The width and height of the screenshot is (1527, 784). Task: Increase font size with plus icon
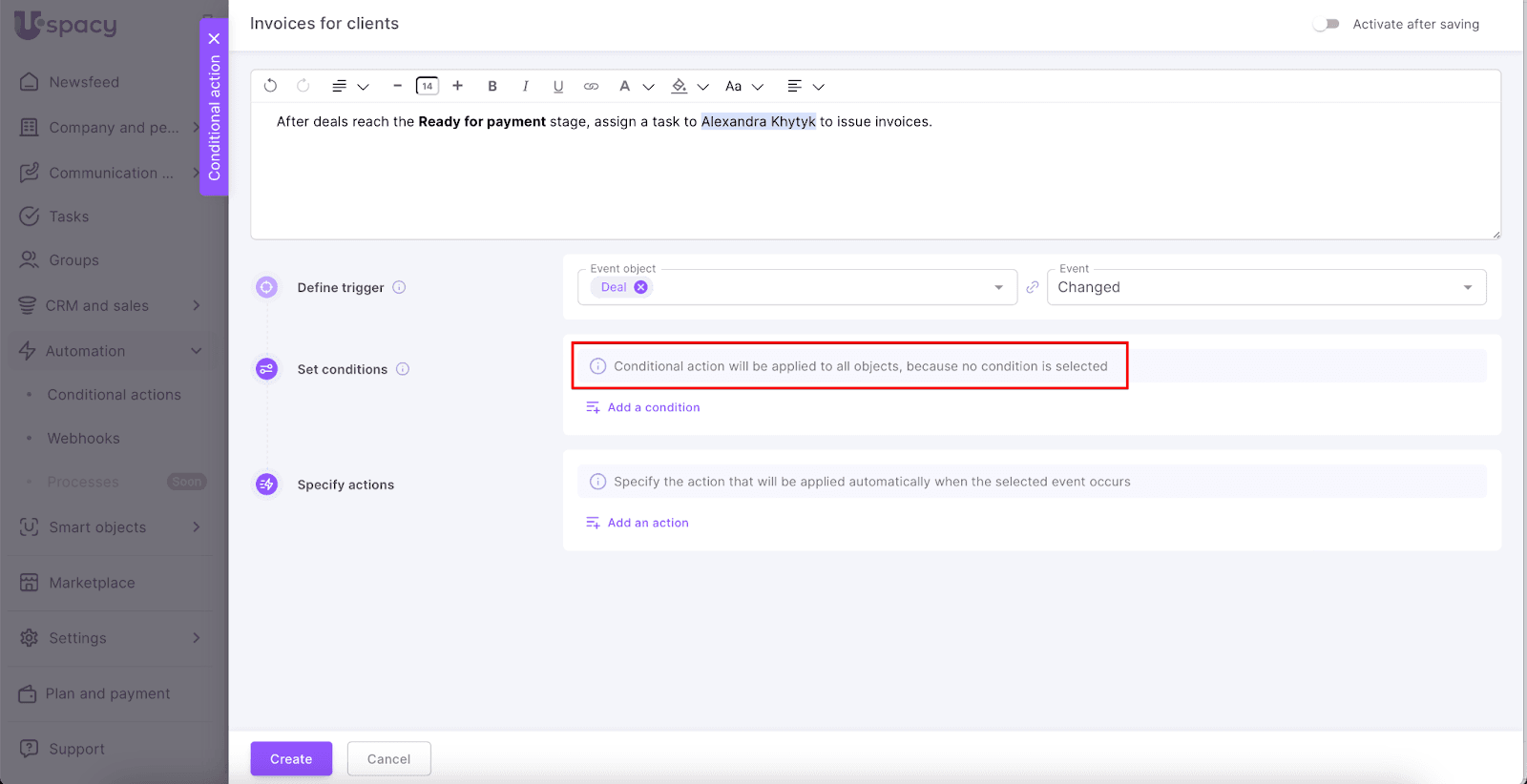pos(458,86)
